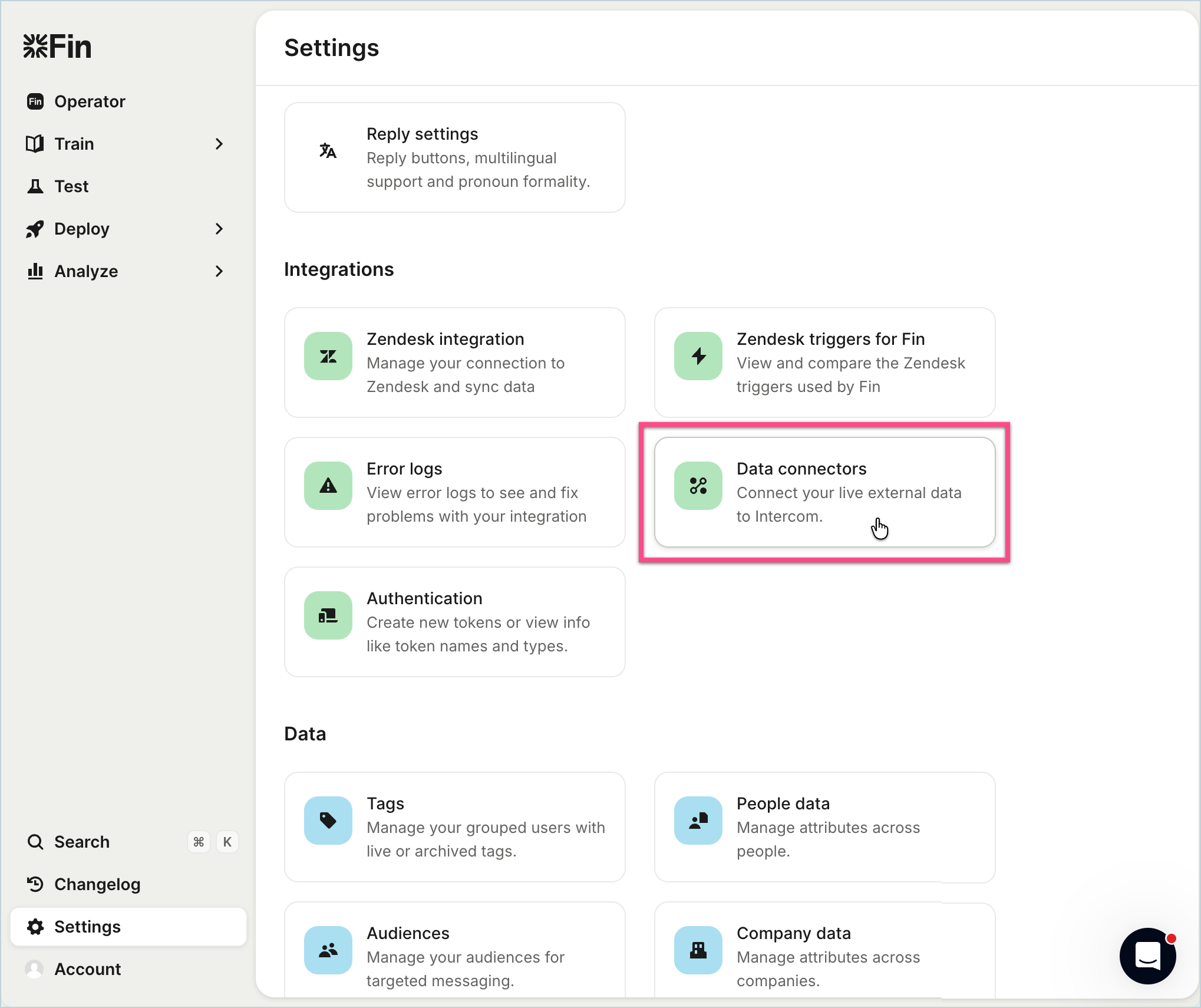Click 'View error logs to see and fix' text
This screenshot has height=1008, width=1201.
[472, 493]
